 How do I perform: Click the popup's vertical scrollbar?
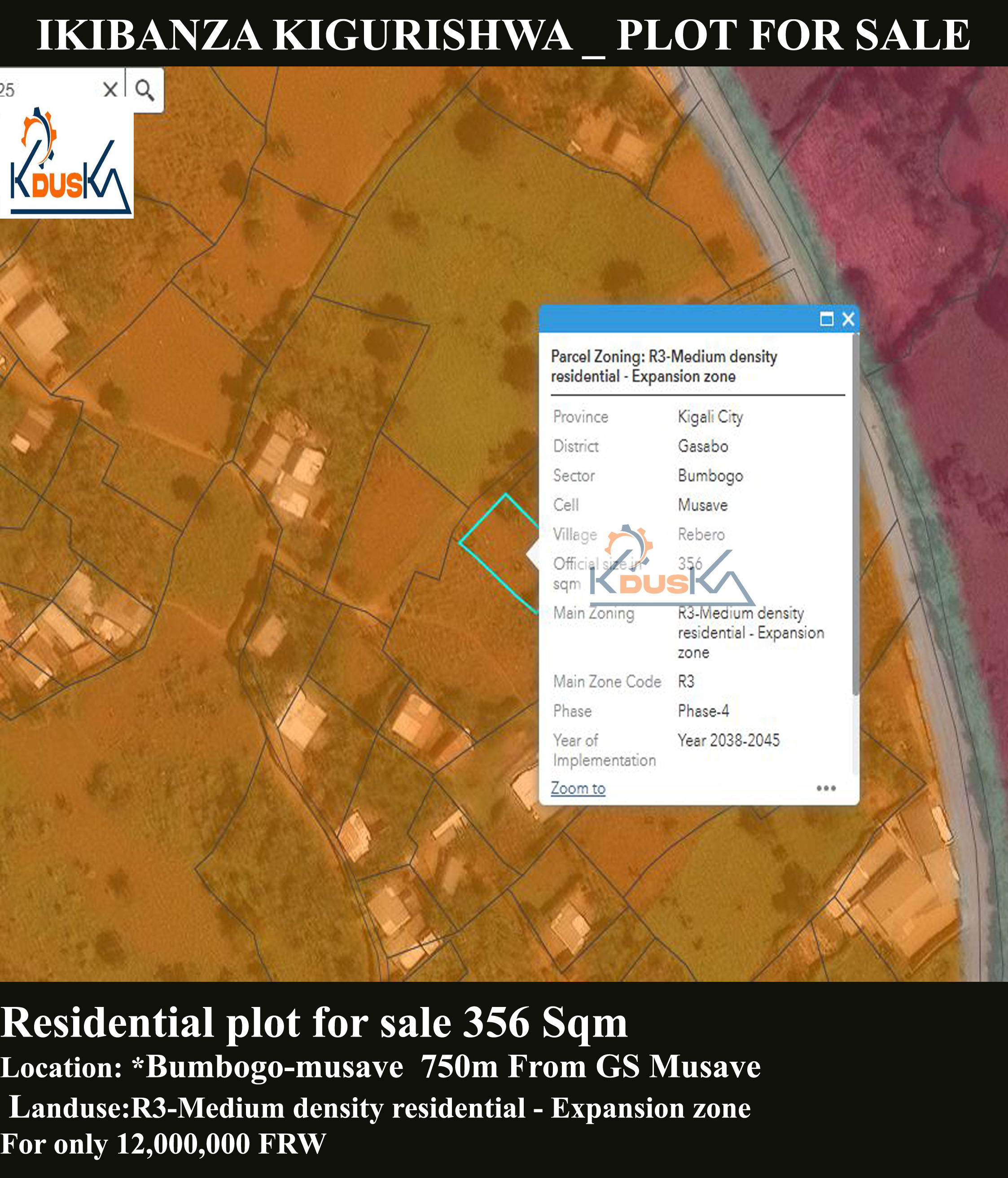coord(856,514)
